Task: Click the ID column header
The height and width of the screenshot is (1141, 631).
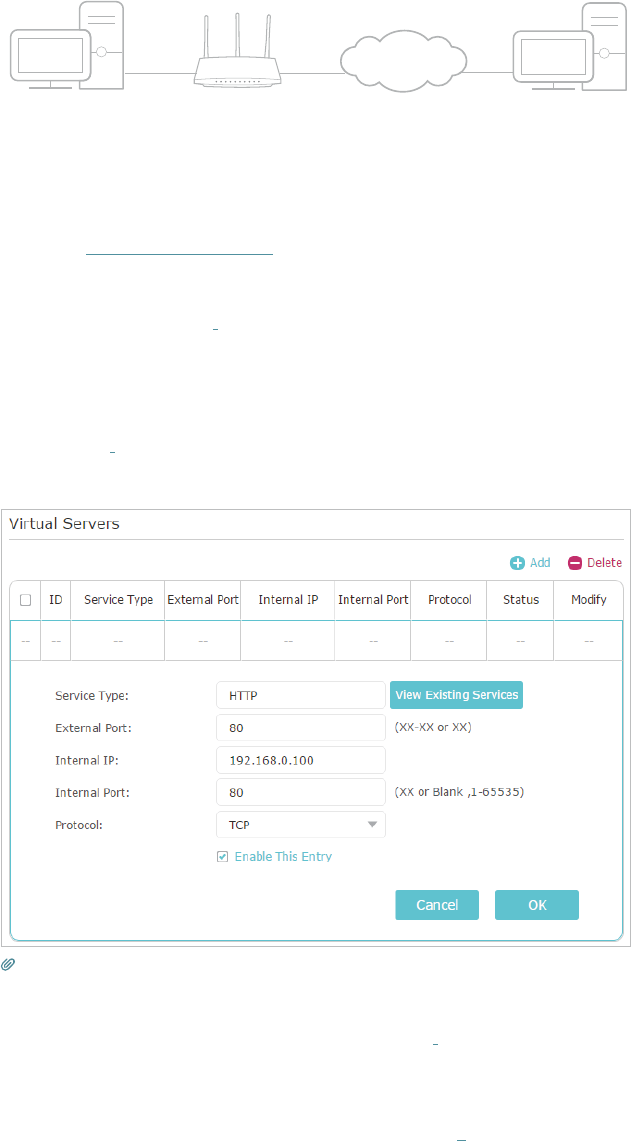Action: click(55, 600)
